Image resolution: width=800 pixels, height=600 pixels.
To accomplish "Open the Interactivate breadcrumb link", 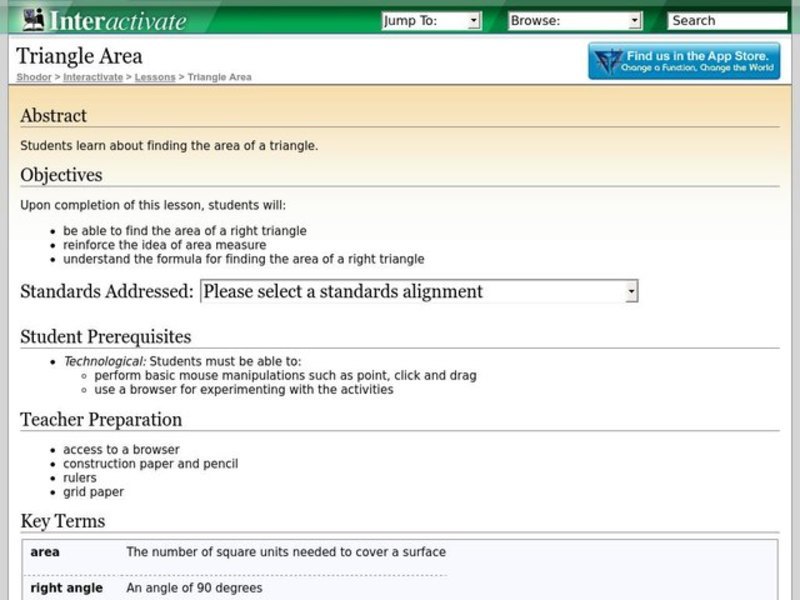I will [93, 77].
